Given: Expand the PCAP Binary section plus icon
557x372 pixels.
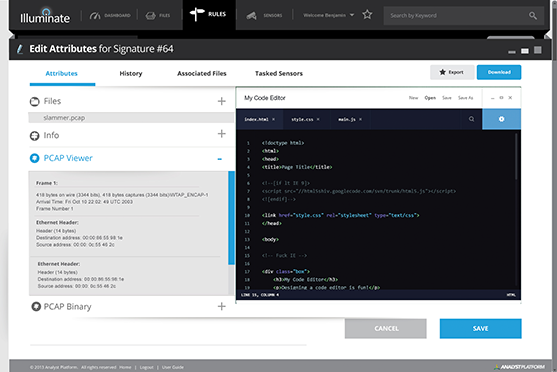Looking at the screenshot, I should [222, 306].
